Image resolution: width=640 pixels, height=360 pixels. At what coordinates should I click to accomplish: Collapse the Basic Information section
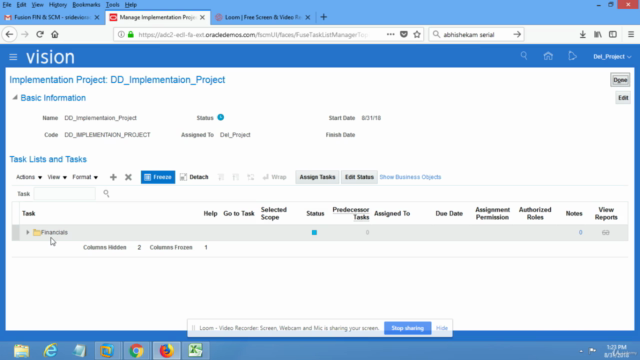(15, 98)
